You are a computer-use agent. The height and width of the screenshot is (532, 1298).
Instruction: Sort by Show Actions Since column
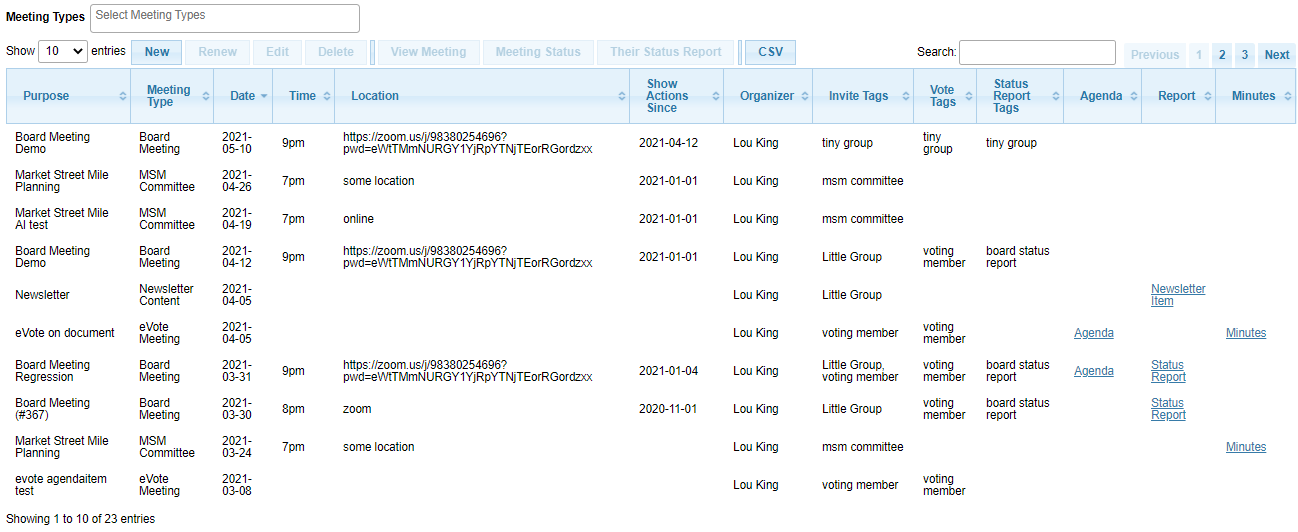point(676,96)
